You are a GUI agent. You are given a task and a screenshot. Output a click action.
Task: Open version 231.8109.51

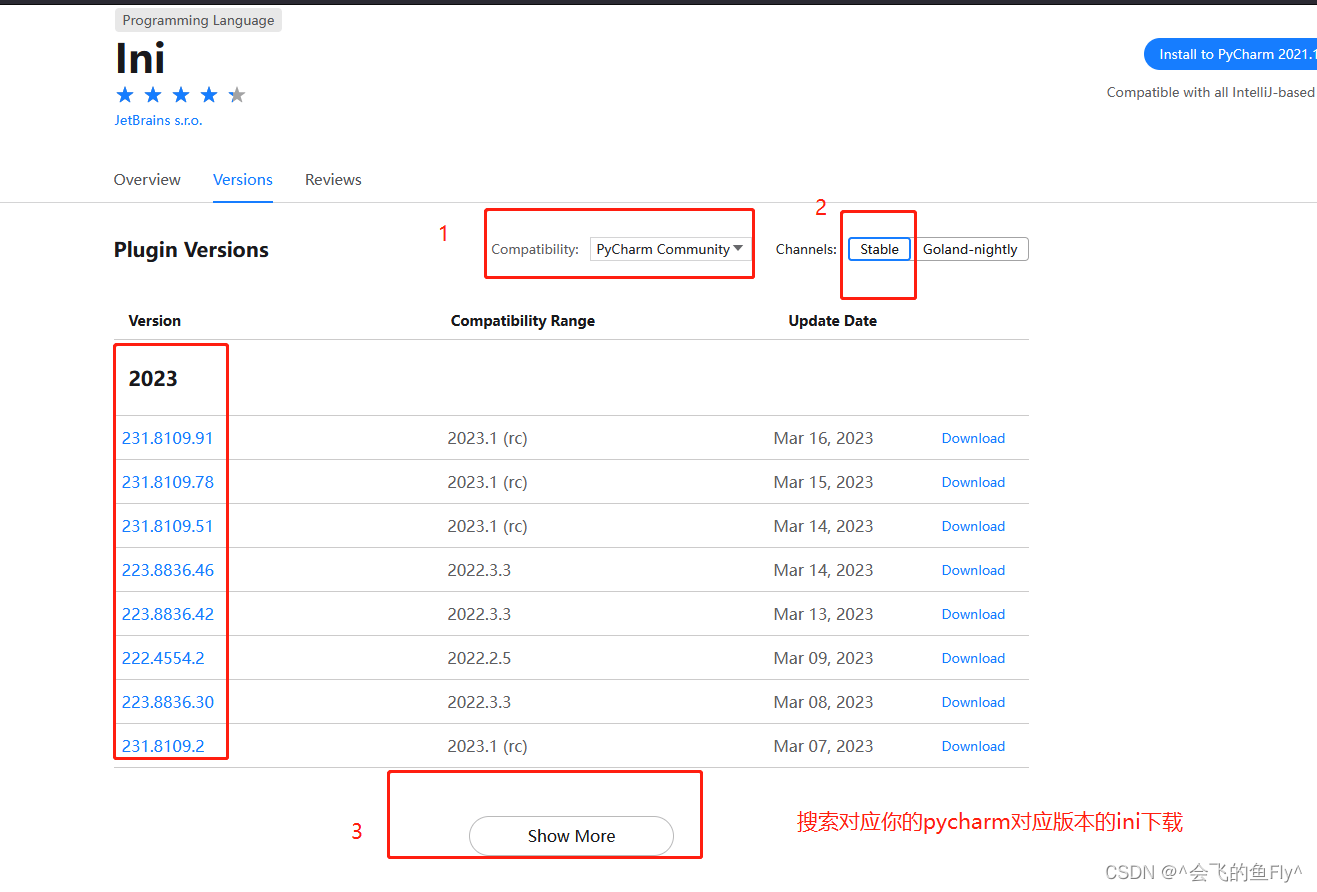pos(168,526)
